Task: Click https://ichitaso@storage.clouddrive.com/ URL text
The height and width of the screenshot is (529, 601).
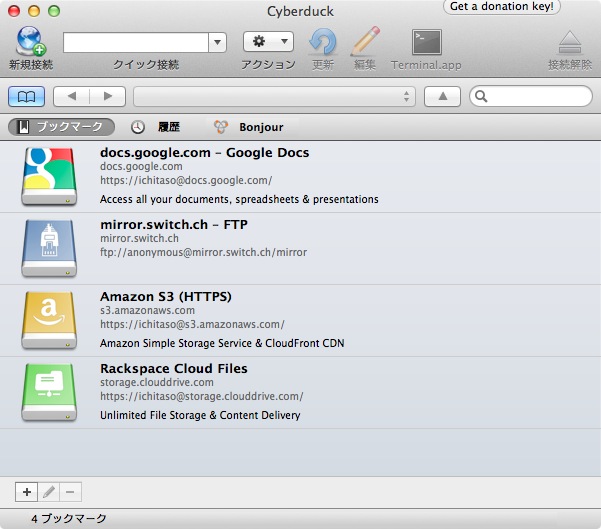Action: click(202, 396)
